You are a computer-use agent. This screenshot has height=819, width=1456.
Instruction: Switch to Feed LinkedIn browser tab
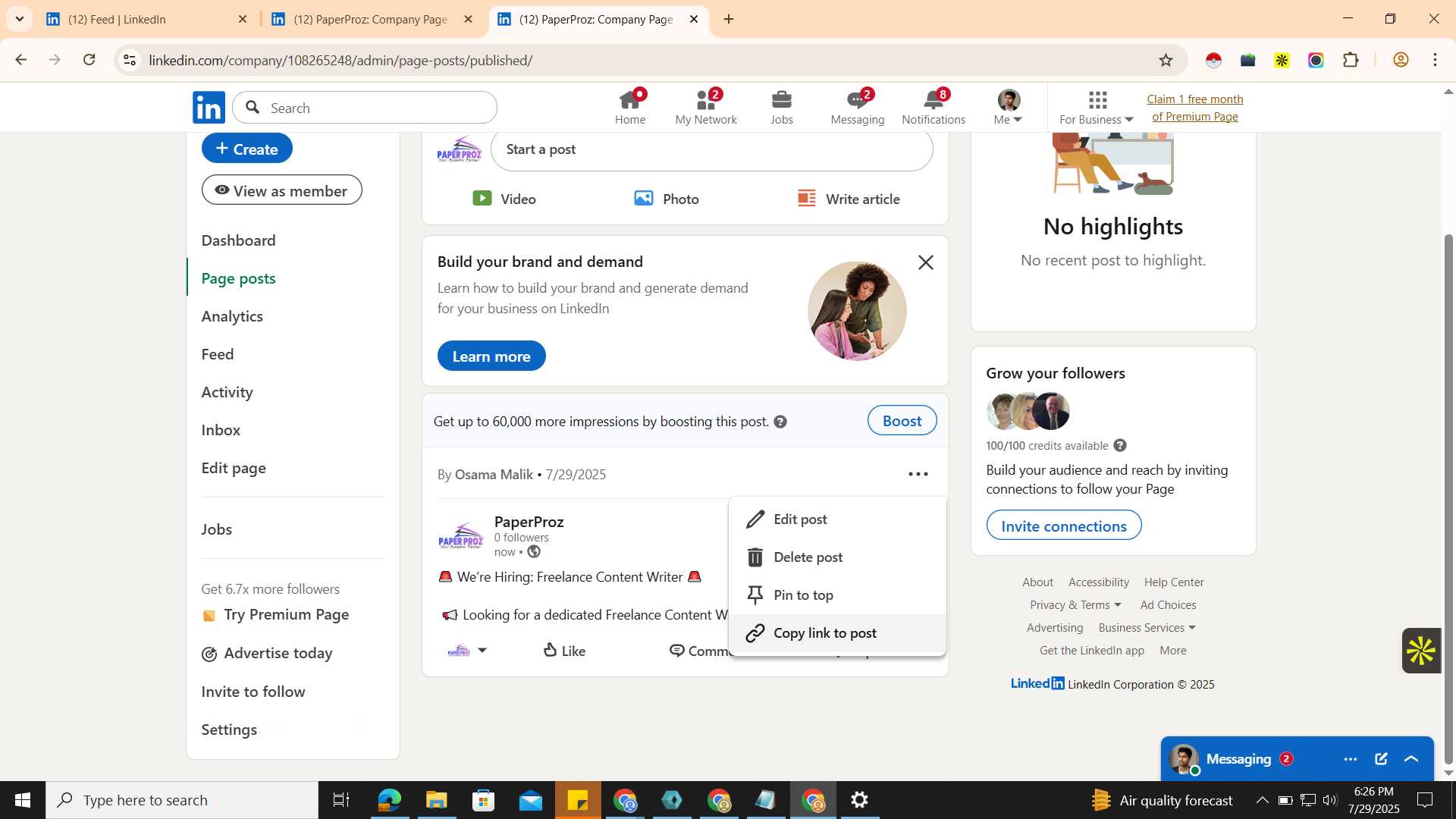pos(146,19)
